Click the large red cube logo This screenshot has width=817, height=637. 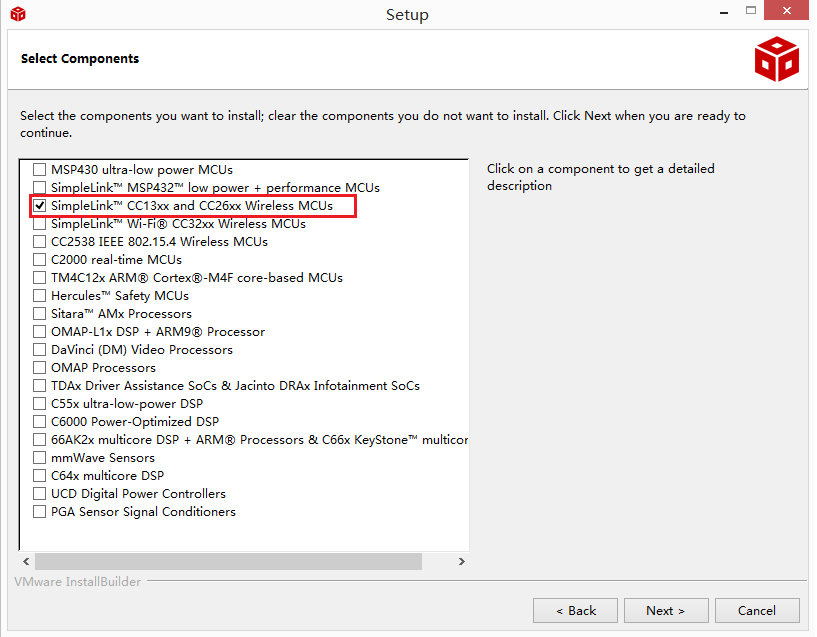[777, 59]
